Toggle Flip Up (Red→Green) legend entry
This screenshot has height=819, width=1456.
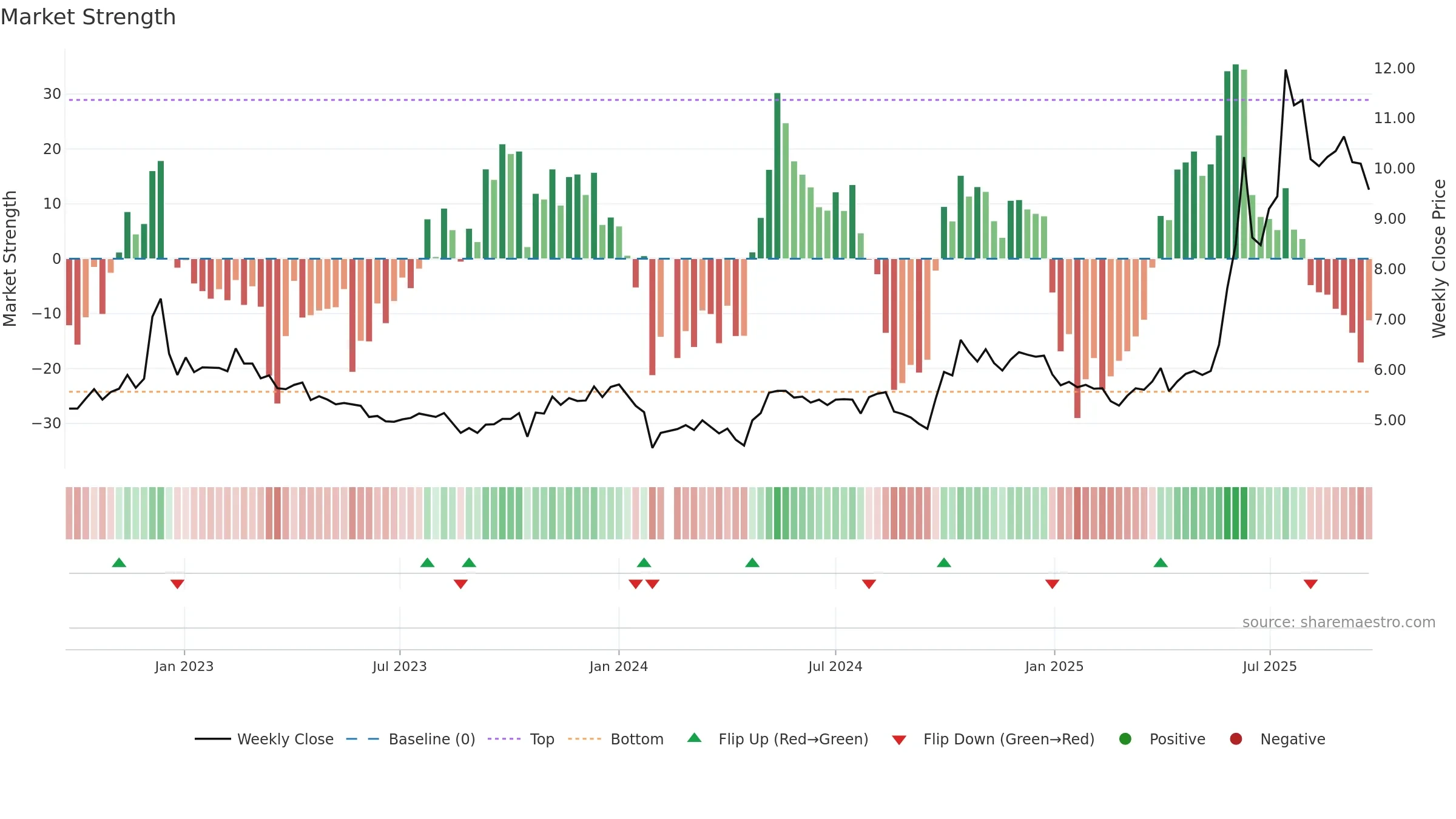click(778, 739)
